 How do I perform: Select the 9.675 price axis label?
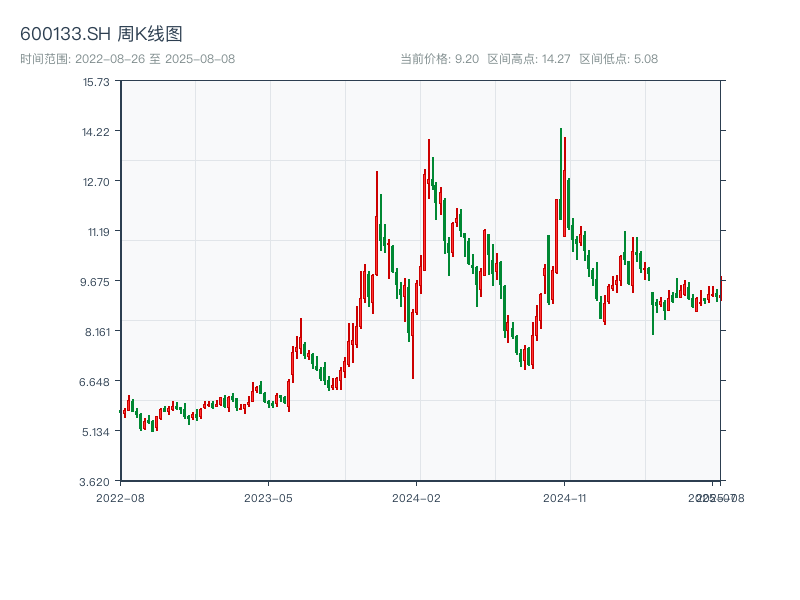click(x=97, y=282)
